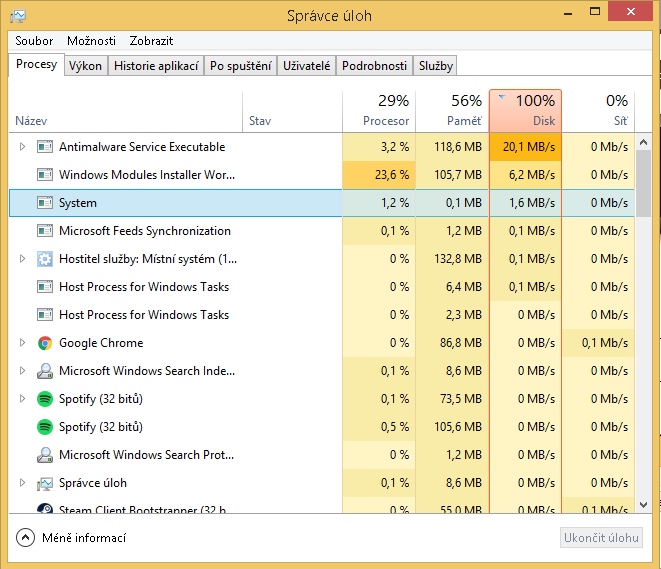Sort by the Disk column header
The image size is (661, 569).
point(525,111)
